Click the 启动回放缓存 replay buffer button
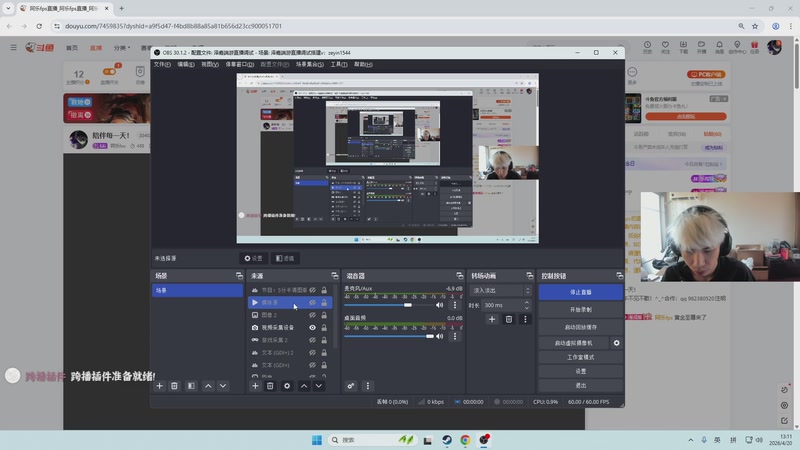The height and width of the screenshot is (450, 800). click(x=581, y=327)
